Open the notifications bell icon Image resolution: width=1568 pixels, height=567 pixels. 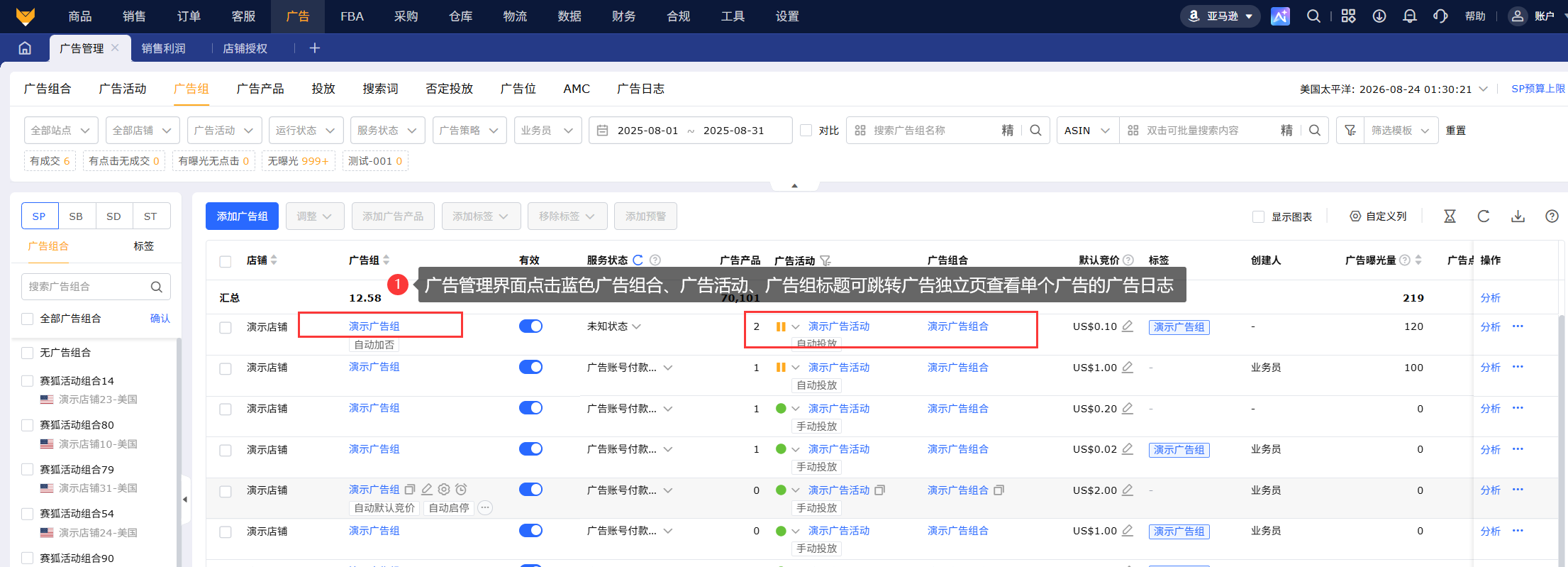coord(1410,16)
